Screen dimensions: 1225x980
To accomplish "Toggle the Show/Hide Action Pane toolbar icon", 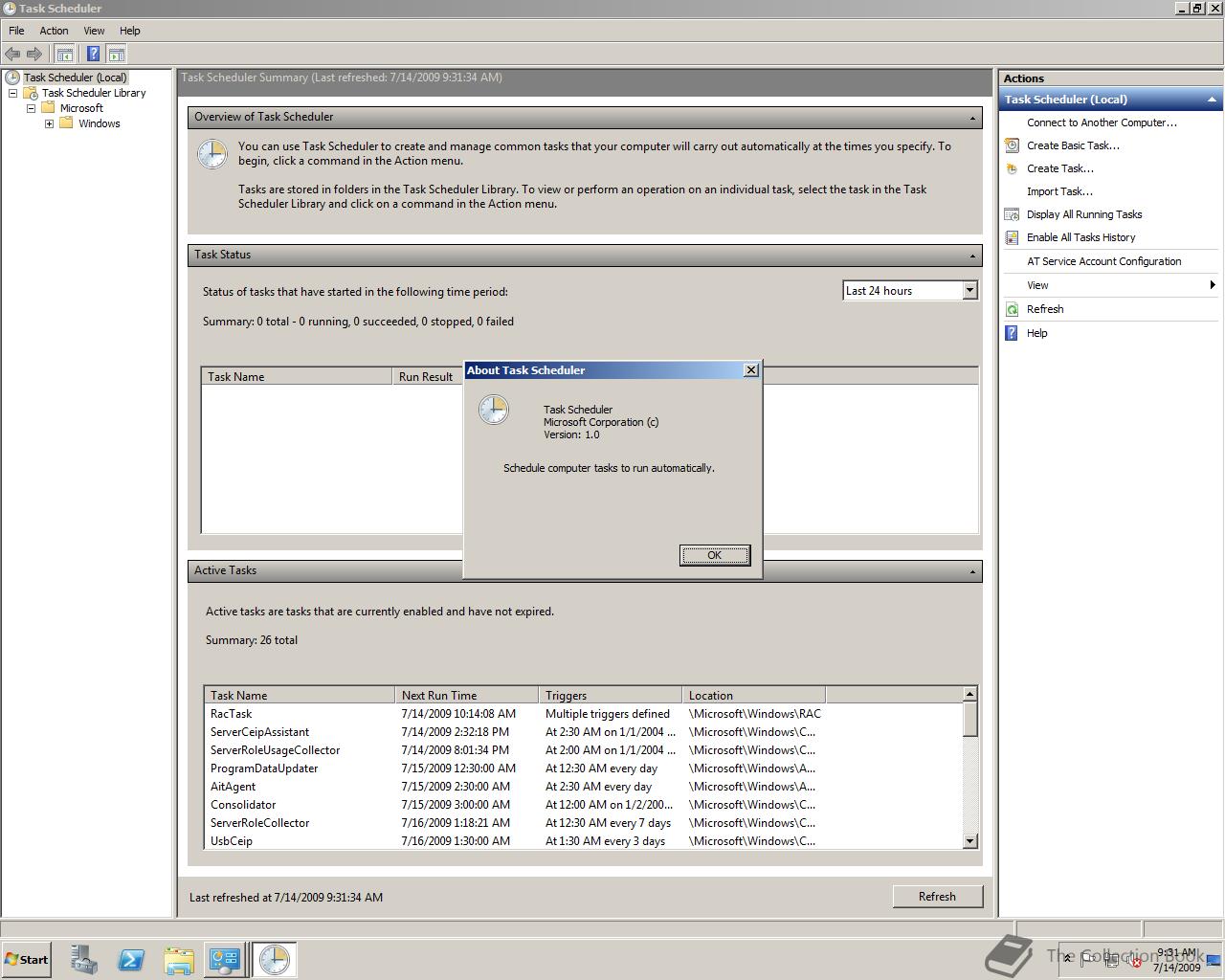I will pyautogui.click(x=116, y=55).
